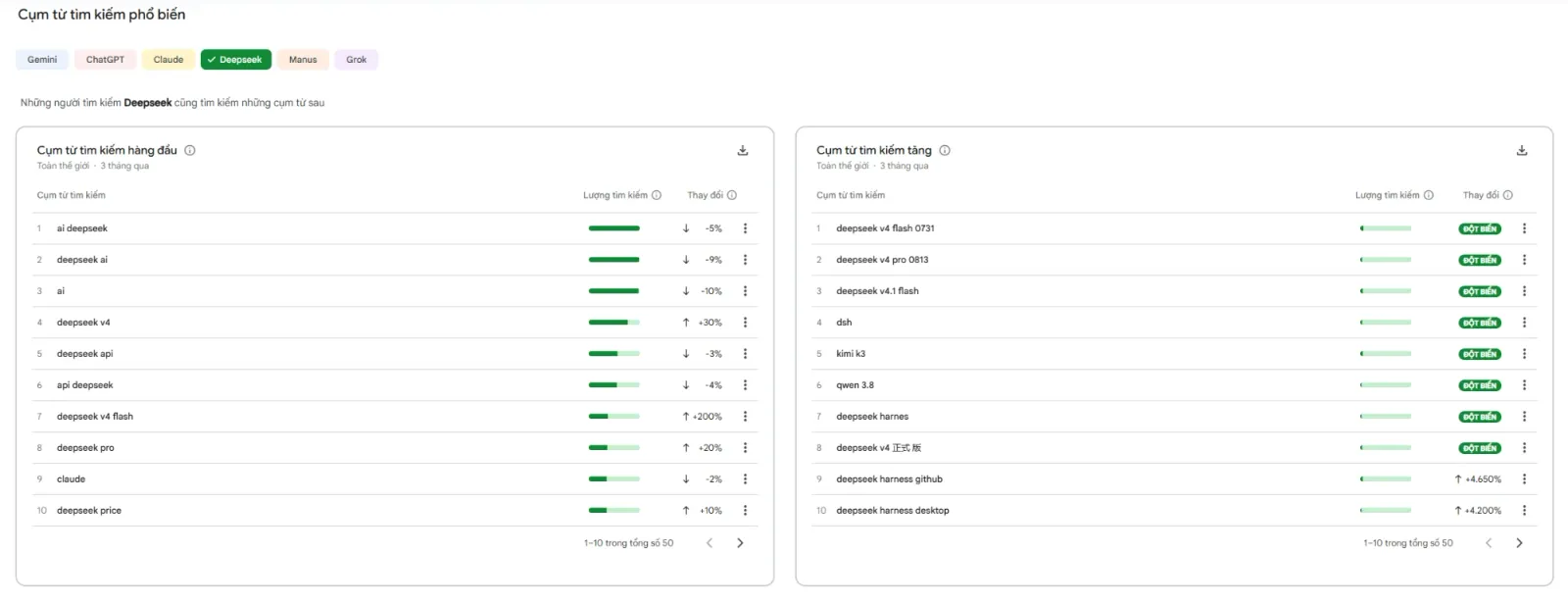Viewport: 1568px width, 603px height.
Task: Open options for 'deepseek harness github' row
Action: (1524, 479)
